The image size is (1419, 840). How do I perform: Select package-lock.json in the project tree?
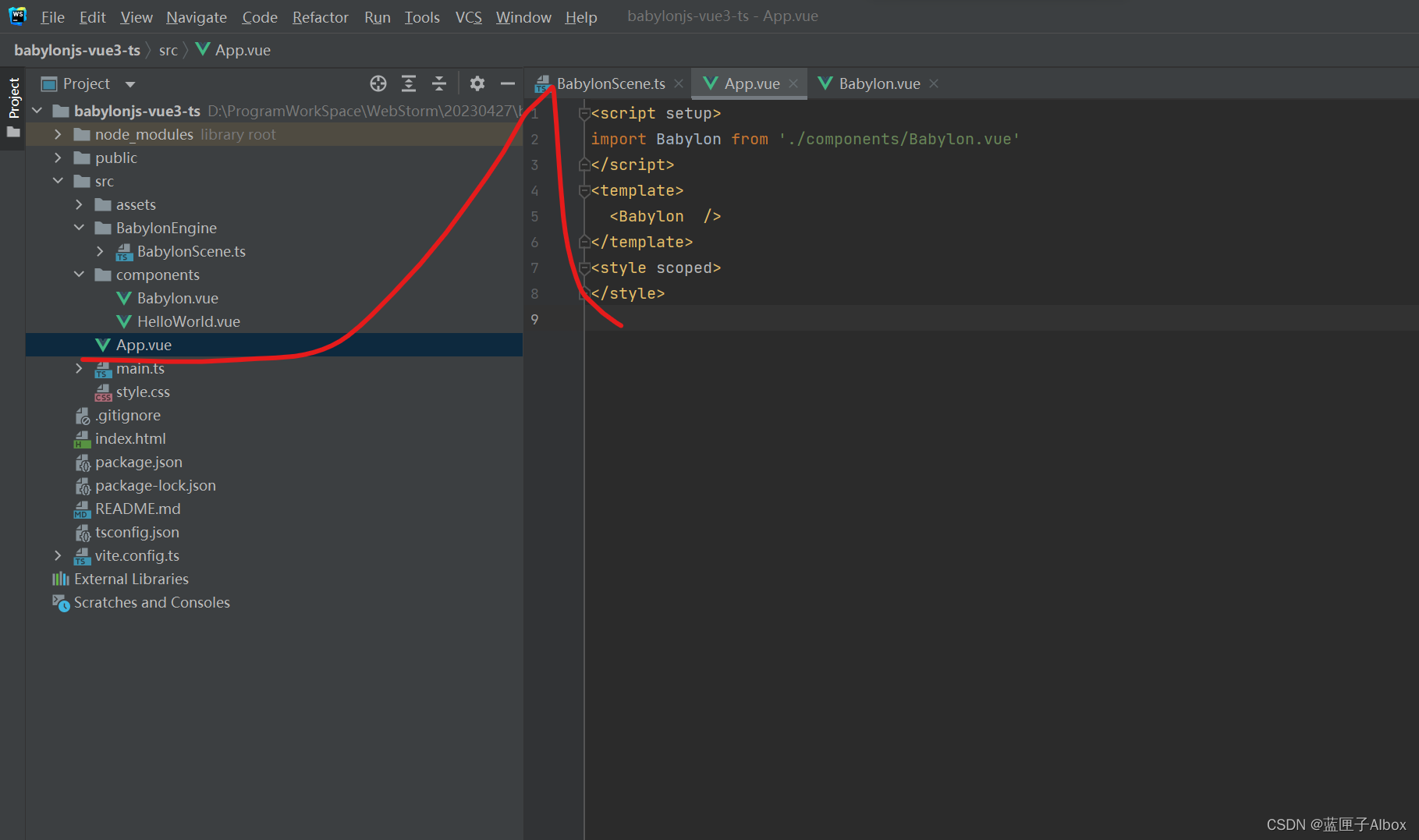(x=274, y=485)
